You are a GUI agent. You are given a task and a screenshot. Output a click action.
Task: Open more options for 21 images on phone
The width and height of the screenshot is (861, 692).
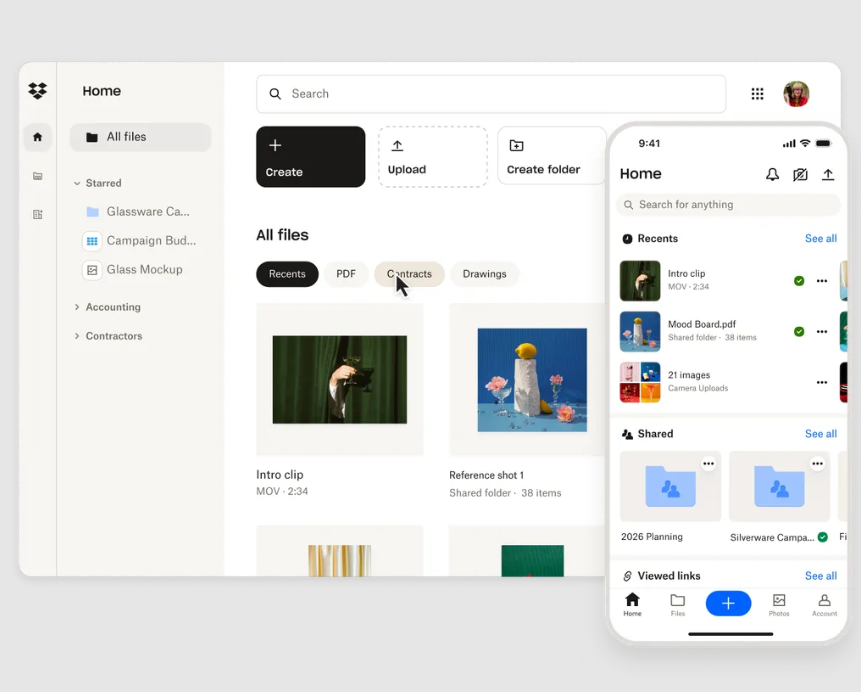point(821,382)
